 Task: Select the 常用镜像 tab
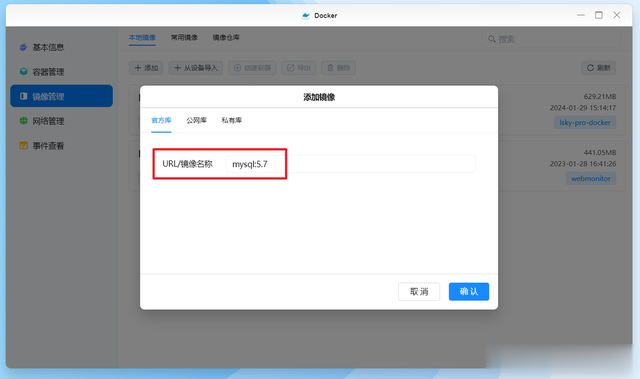(x=184, y=38)
